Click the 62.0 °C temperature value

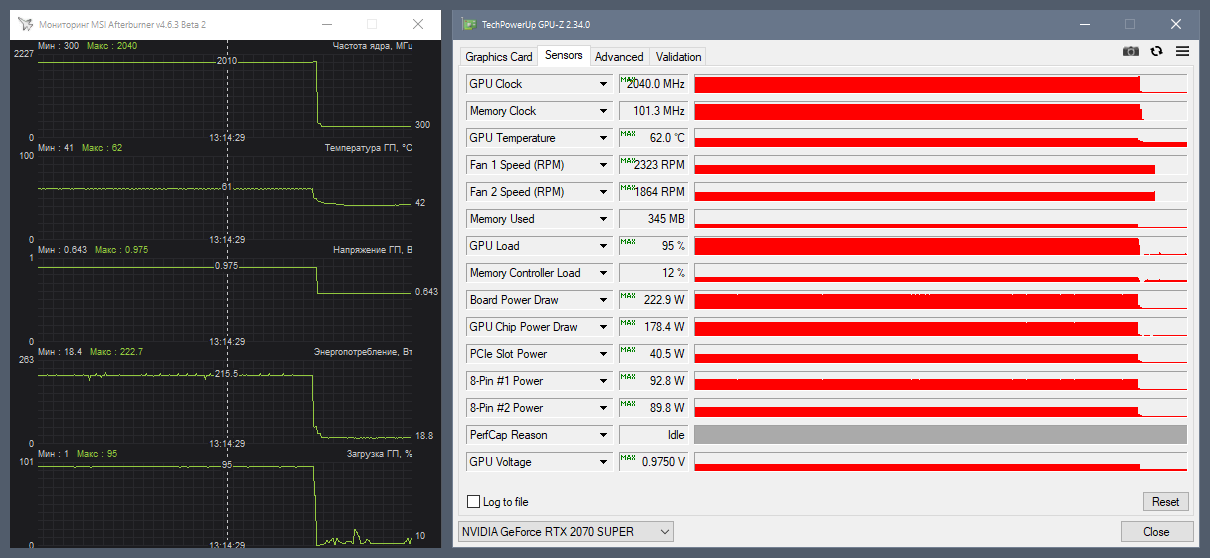(654, 138)
